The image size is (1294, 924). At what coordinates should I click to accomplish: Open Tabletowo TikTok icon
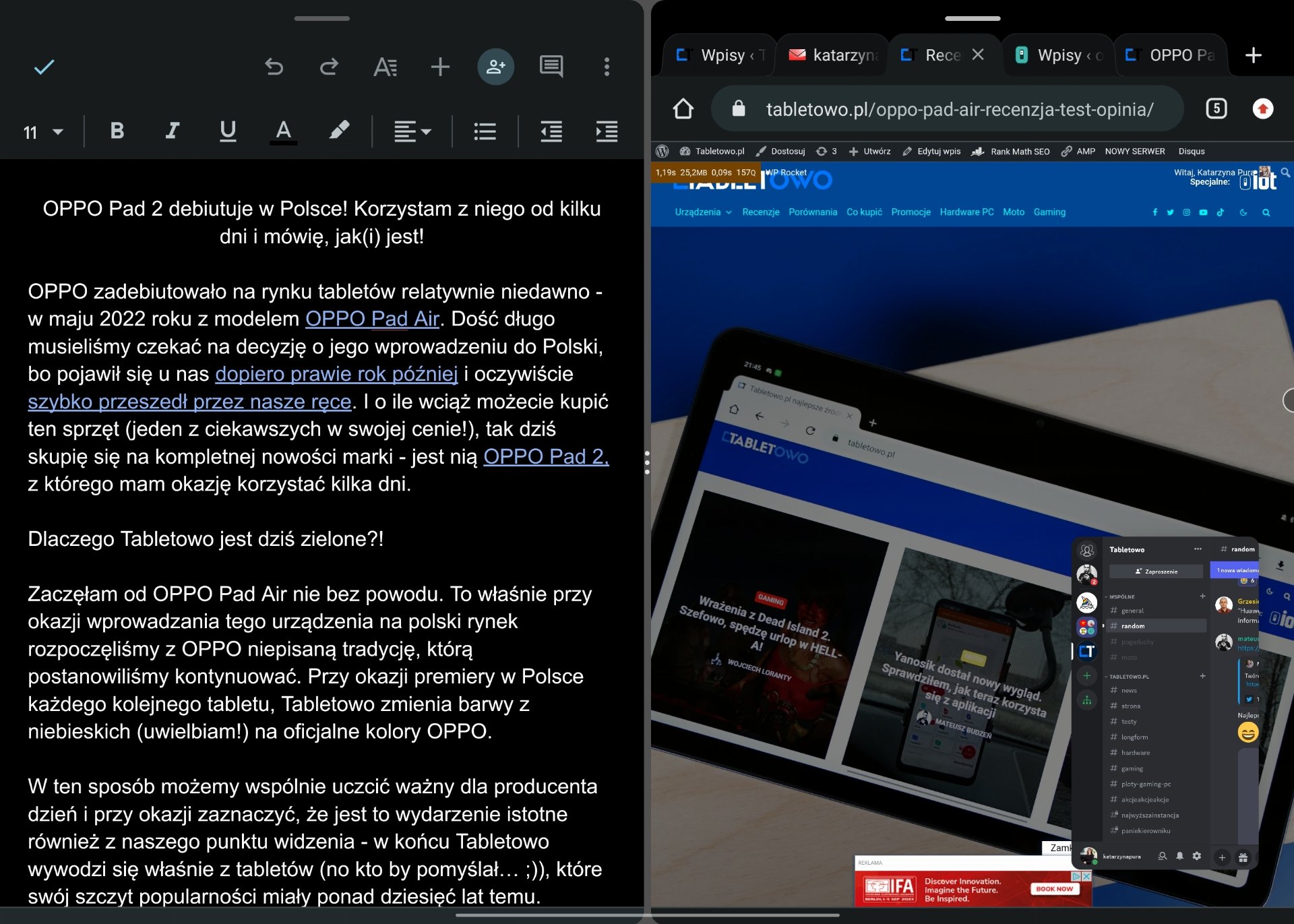click(1220, 212)
